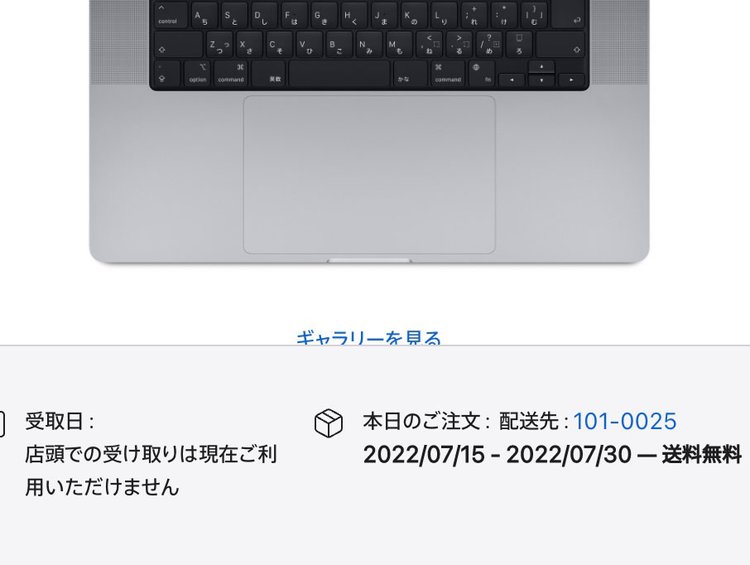Screen dimensions: 750x565
Task: Click the 2022/07/15 - 2022/07/30 delivery estimate
Action: pos(497,454)
